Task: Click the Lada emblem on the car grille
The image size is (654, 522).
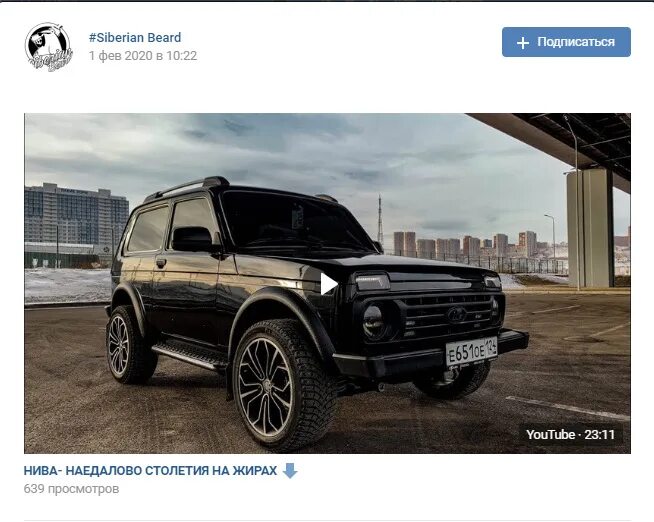Action: click(456, 314)
